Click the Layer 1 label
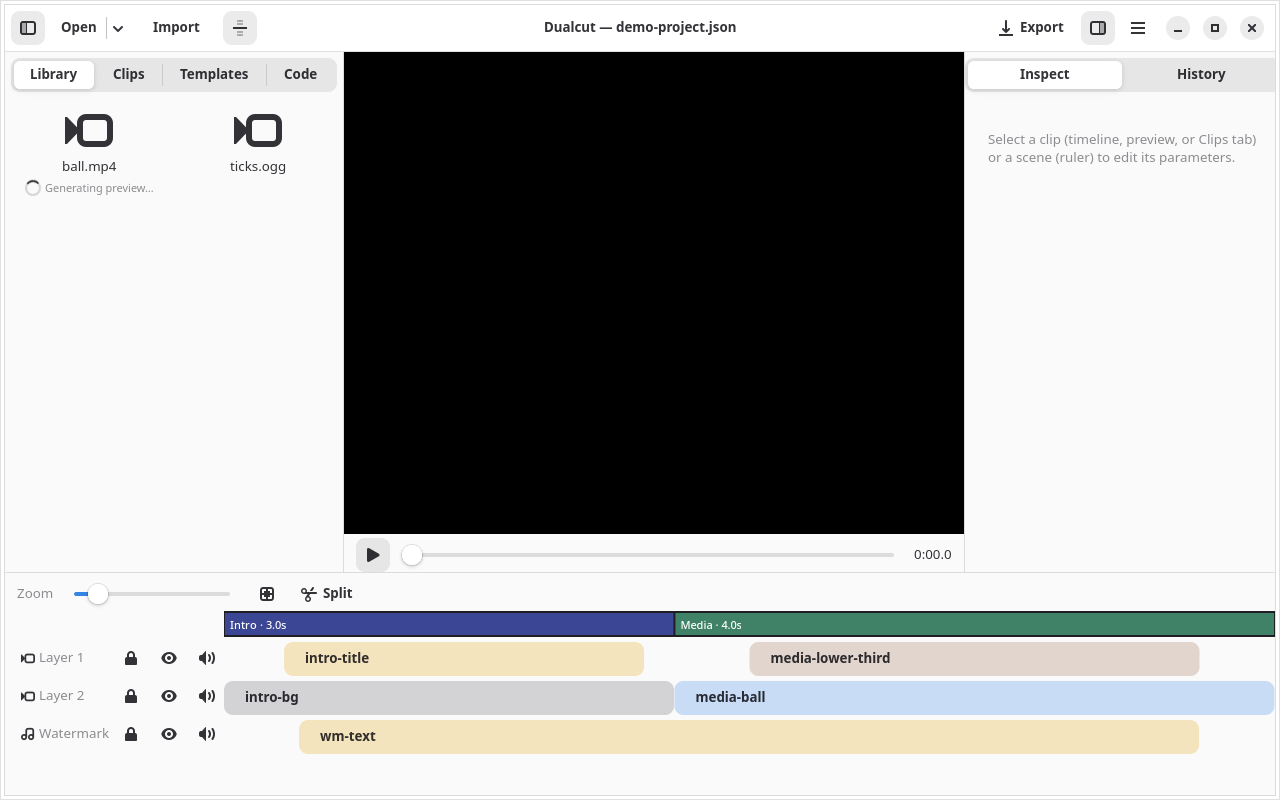Image resolution: width=1280 pixels, height=800 pixels. (61, 658)
